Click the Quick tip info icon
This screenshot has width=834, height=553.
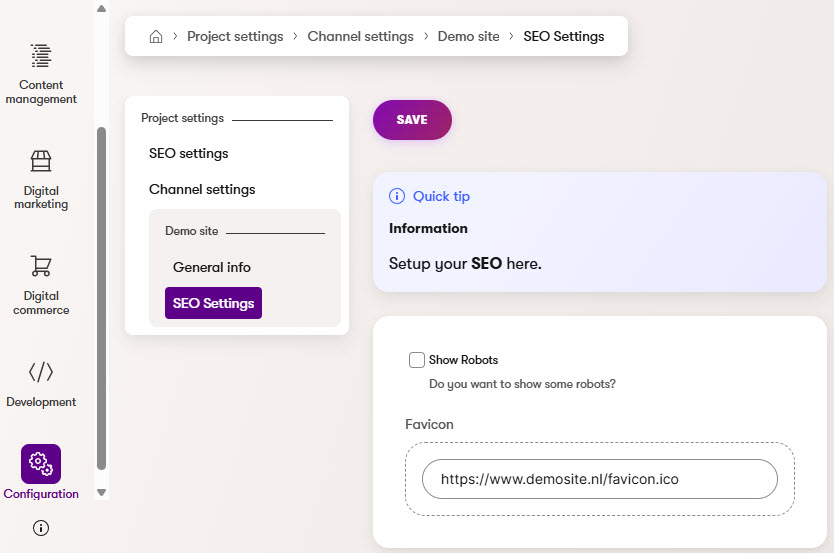tap(397, 196)
